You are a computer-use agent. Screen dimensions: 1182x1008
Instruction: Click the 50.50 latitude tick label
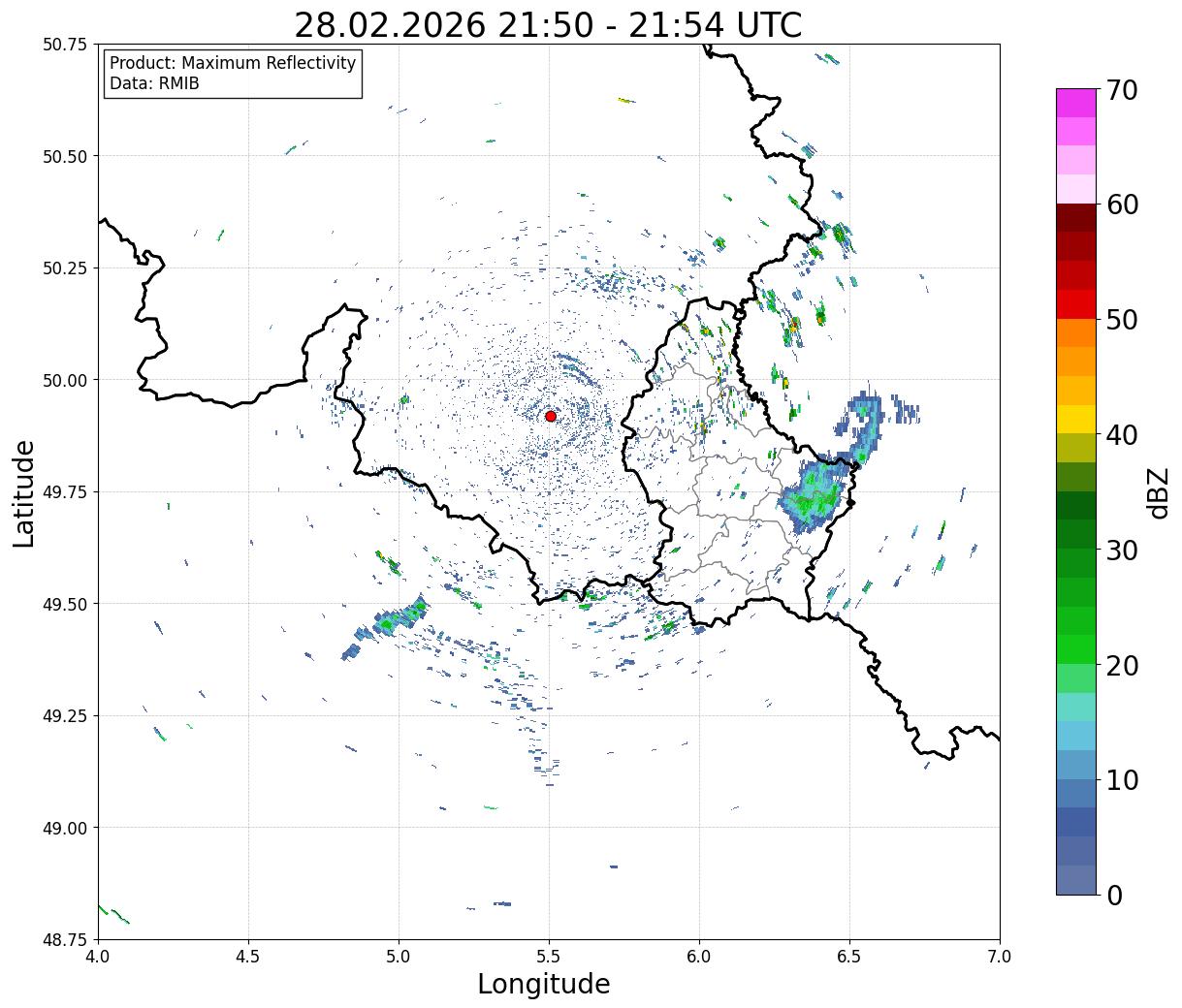coord(64,156)
